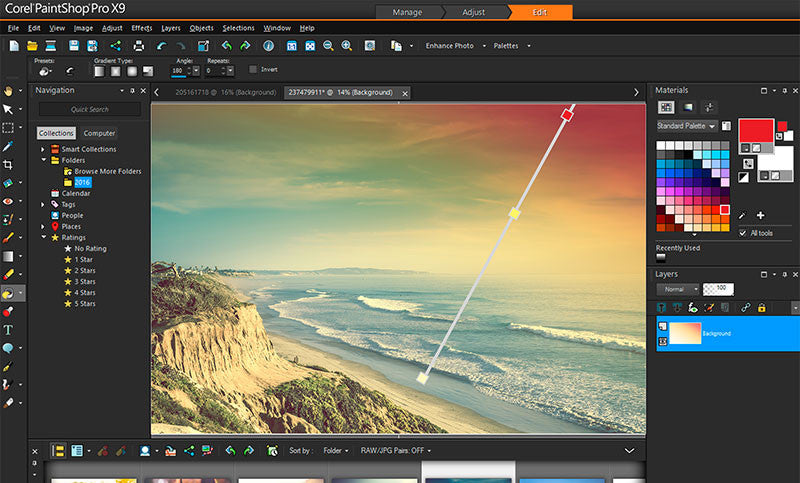Select the Text tool in the toolbar
Screen dimensions: 800x483
coord(8,329)
